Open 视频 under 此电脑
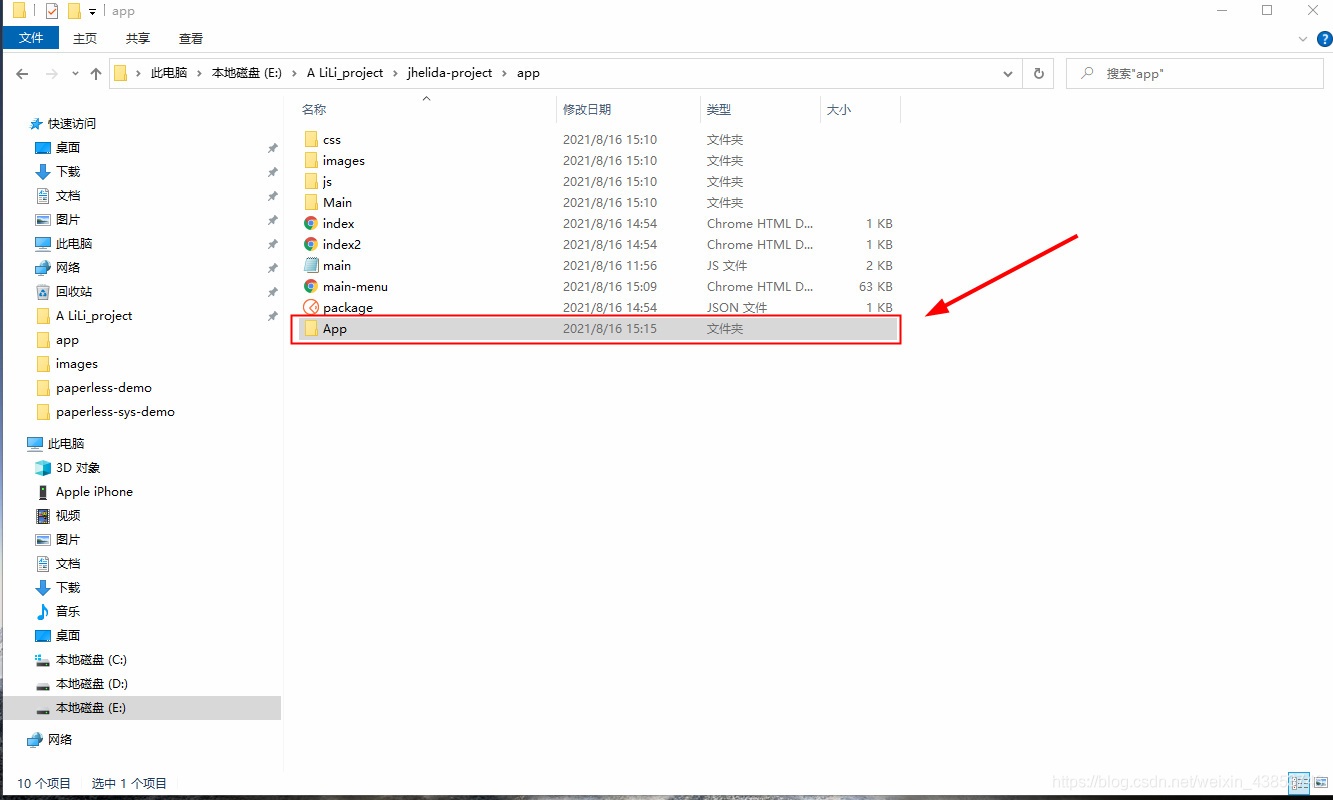The width and height of the screenshot is (1333, 800). pyautogui.click(x=68, y=515)
